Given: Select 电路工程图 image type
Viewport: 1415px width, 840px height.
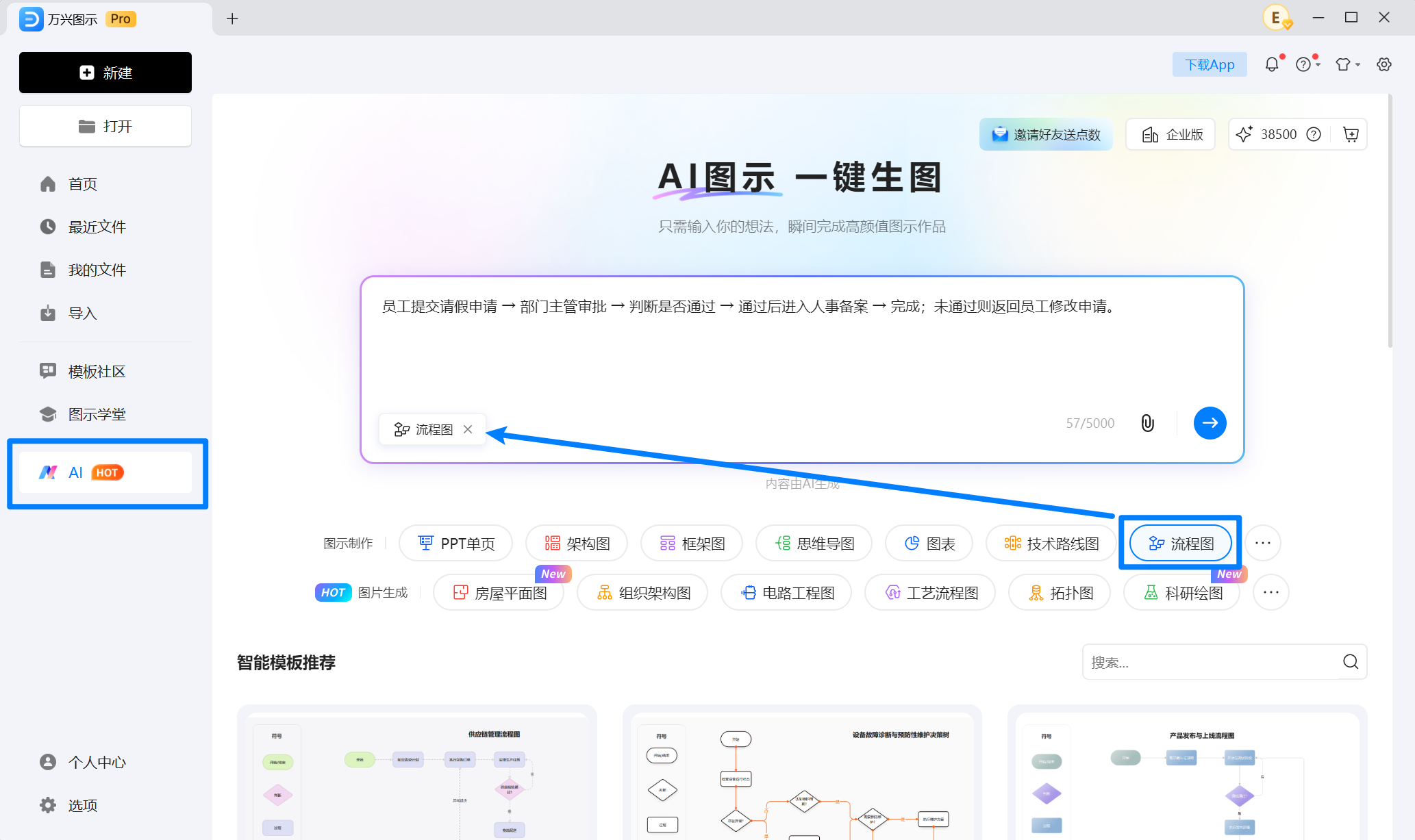Looking at the screenshot, I should (x=786, y=592).
